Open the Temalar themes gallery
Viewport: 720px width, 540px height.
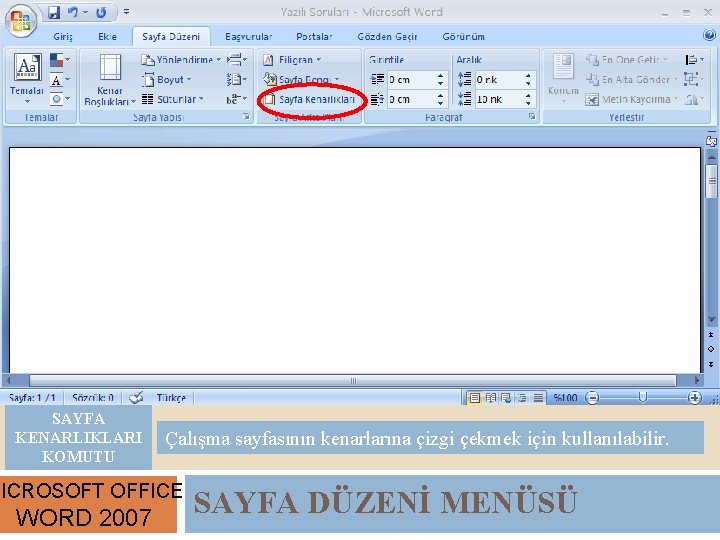point(27,79)
